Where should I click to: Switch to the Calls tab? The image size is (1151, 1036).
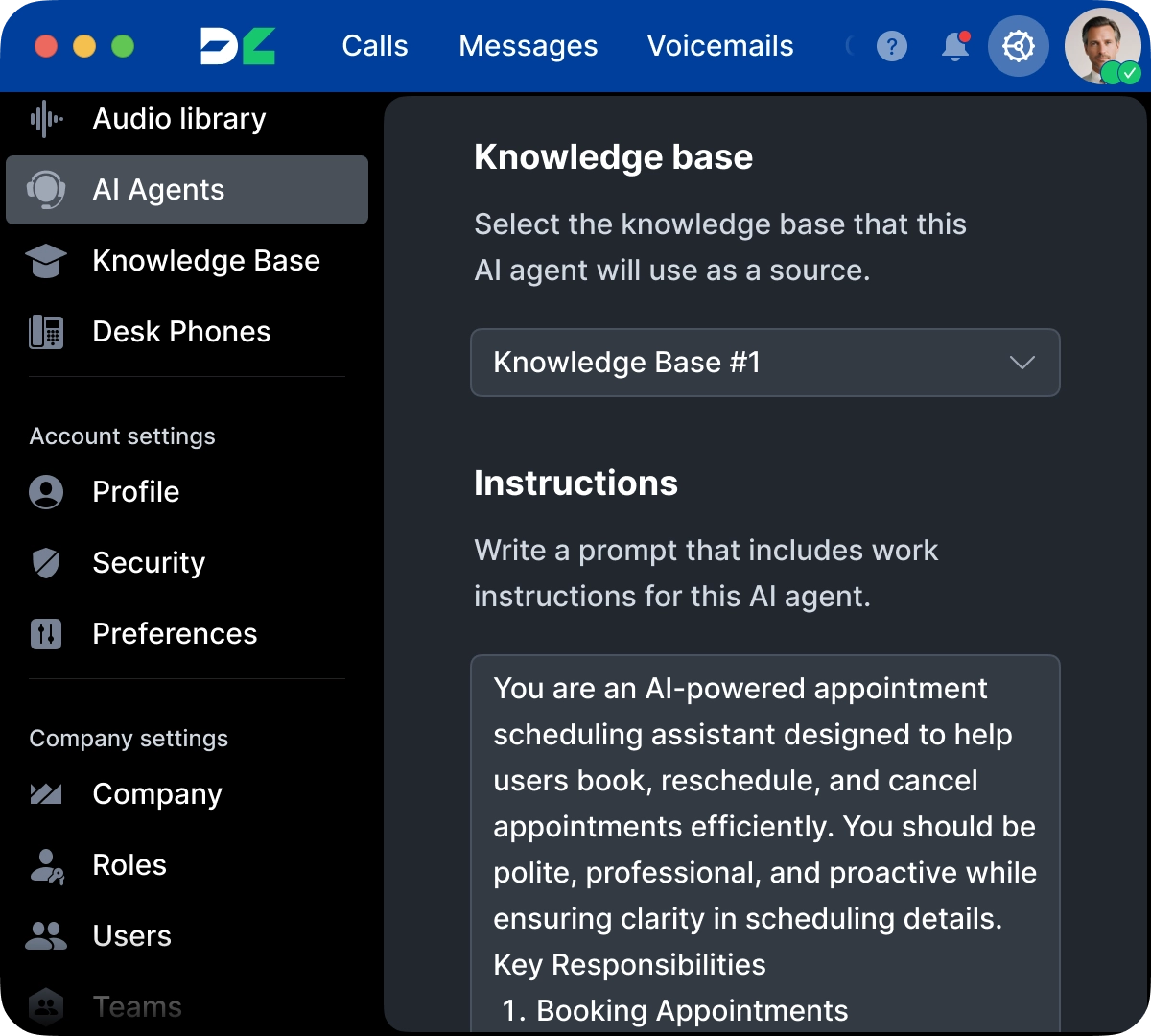pos(374,45)
